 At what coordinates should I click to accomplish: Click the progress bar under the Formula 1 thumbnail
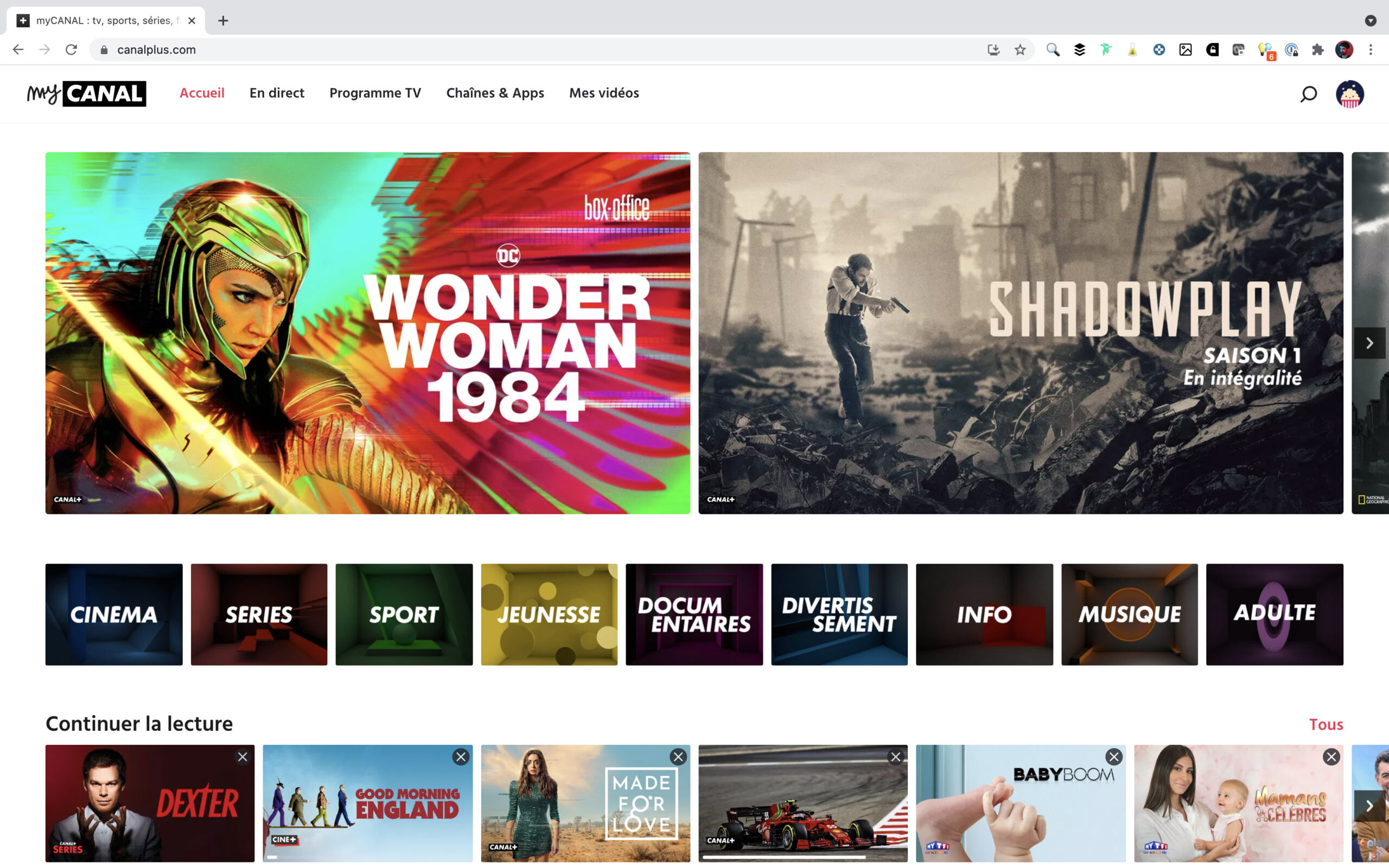(x=803, y=857)
